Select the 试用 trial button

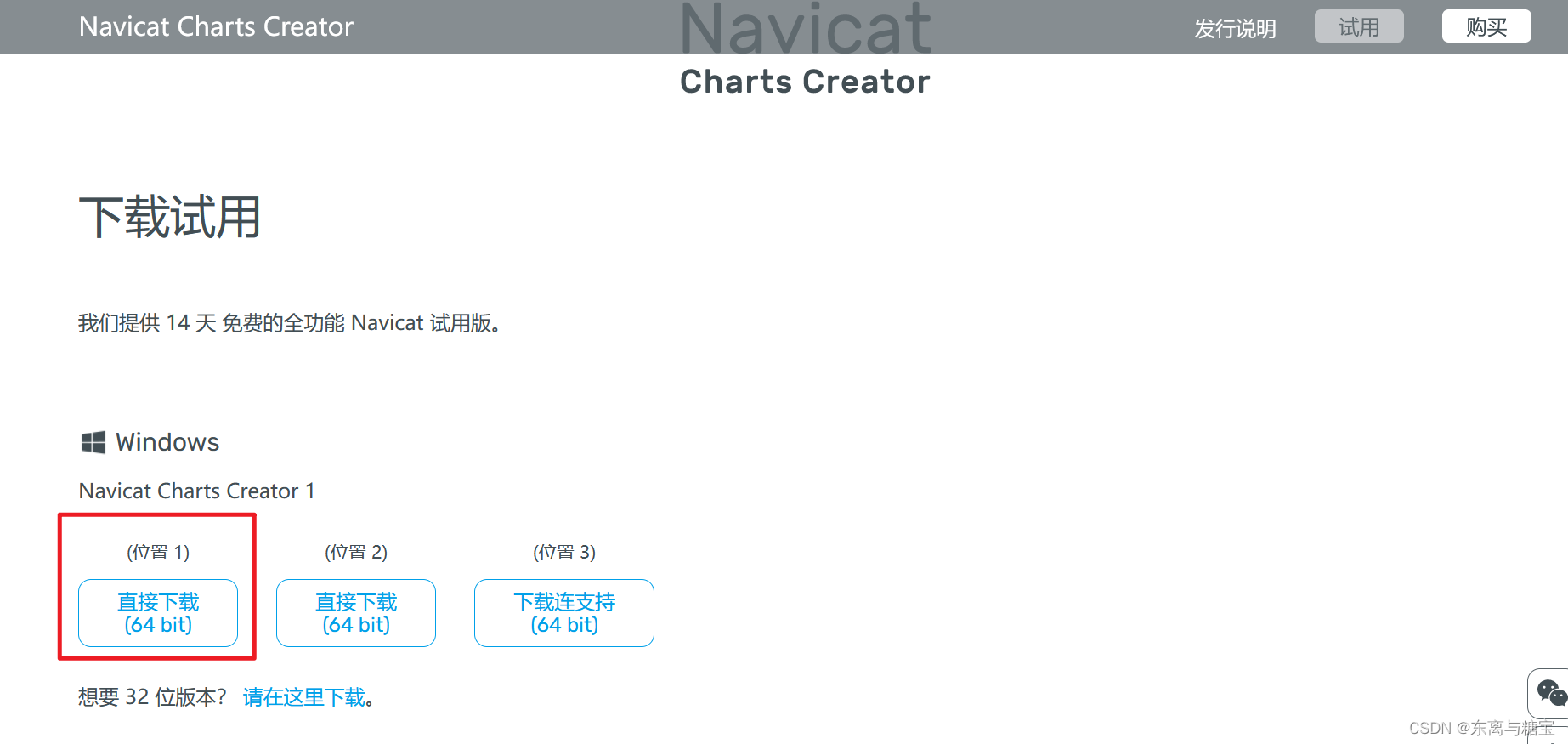pyautogui.click(x=1359, y=26)
